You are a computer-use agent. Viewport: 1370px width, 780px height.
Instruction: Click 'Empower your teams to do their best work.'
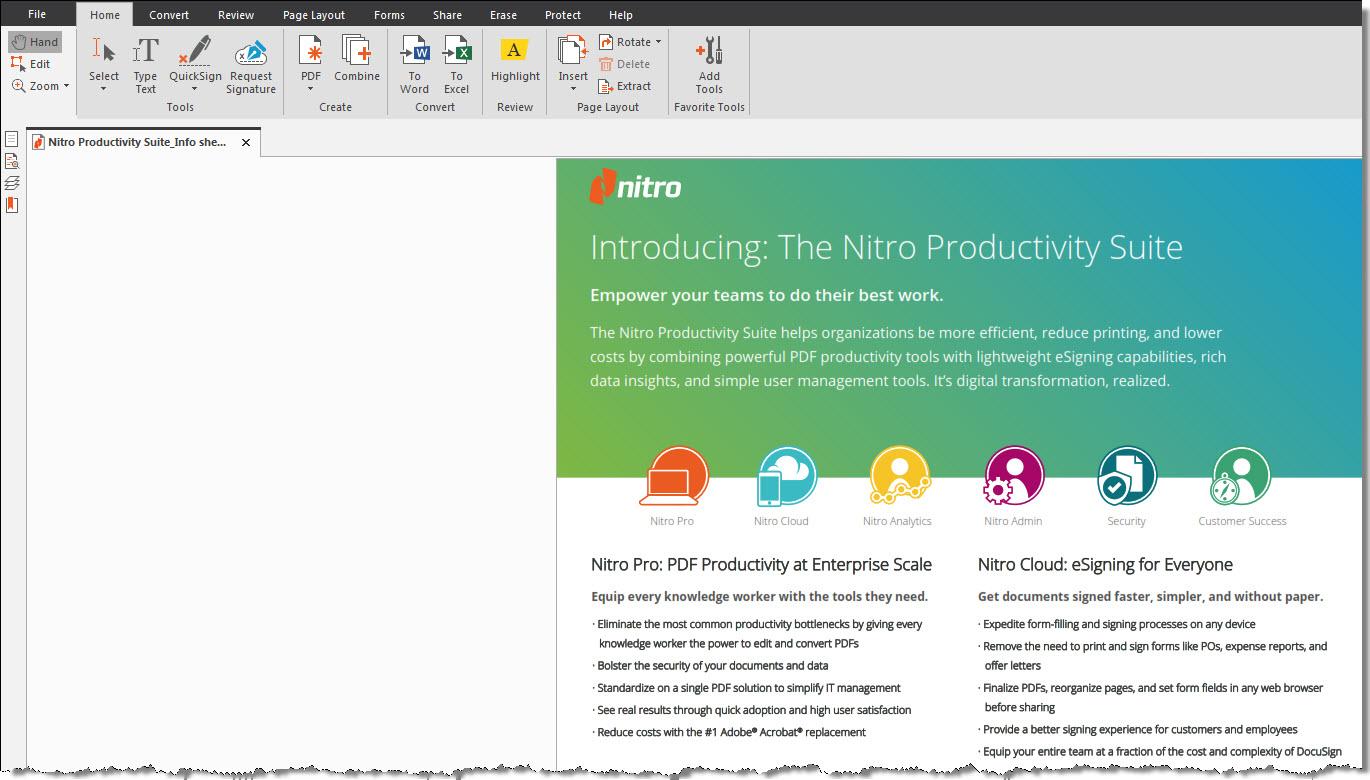(x=766, y=295)
